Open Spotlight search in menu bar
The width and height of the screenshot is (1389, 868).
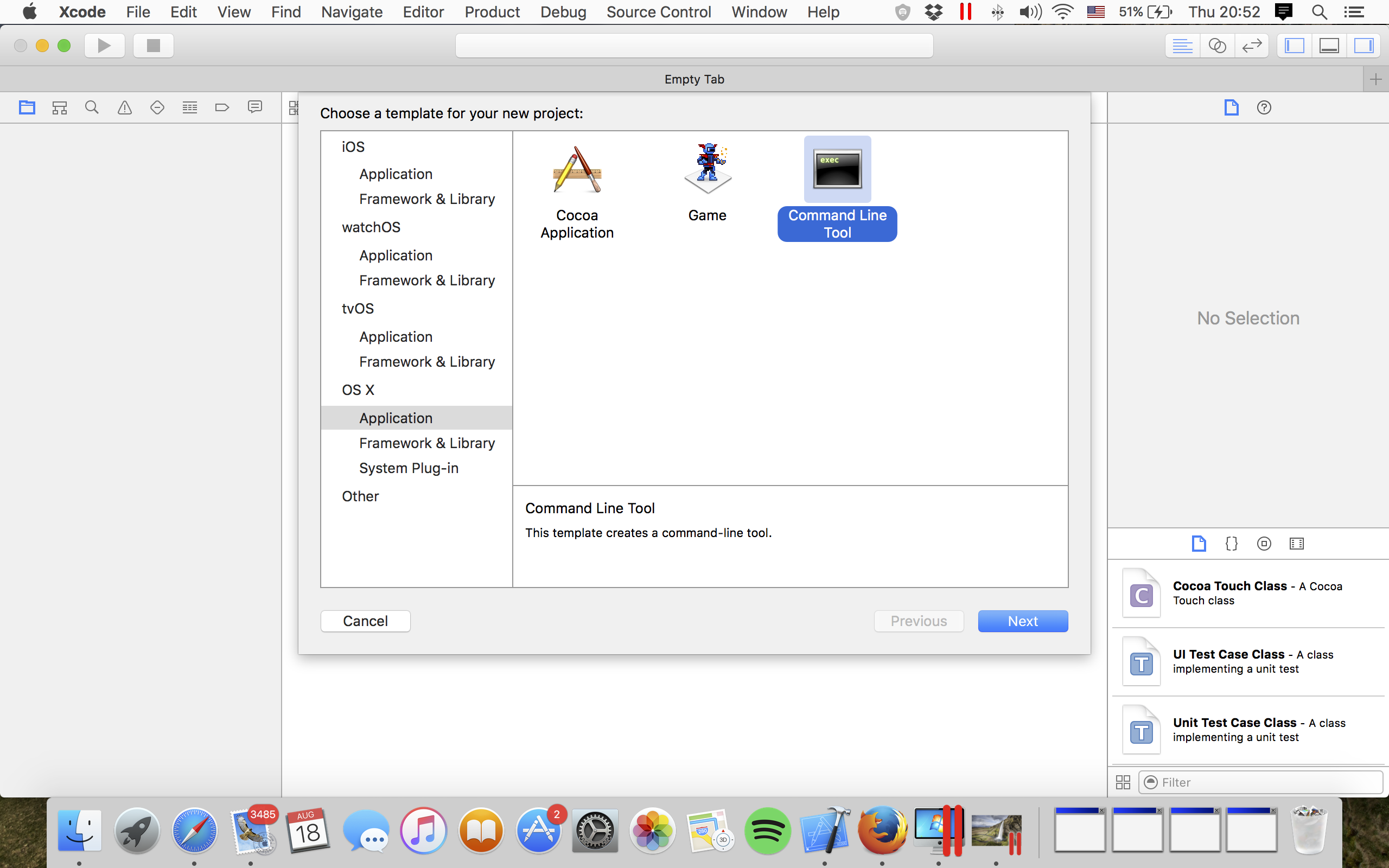(1319, 12)
